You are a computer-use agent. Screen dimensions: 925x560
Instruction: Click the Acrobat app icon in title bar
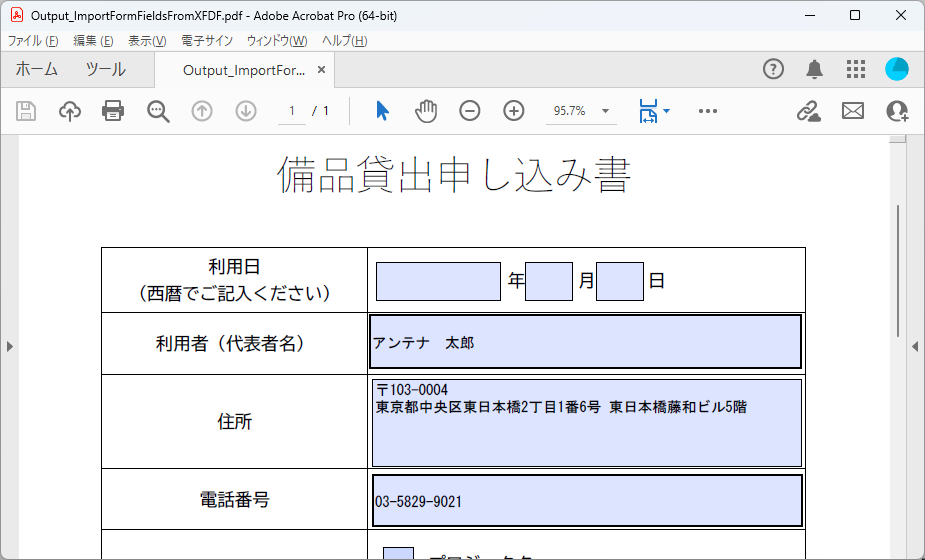point(17,15)
